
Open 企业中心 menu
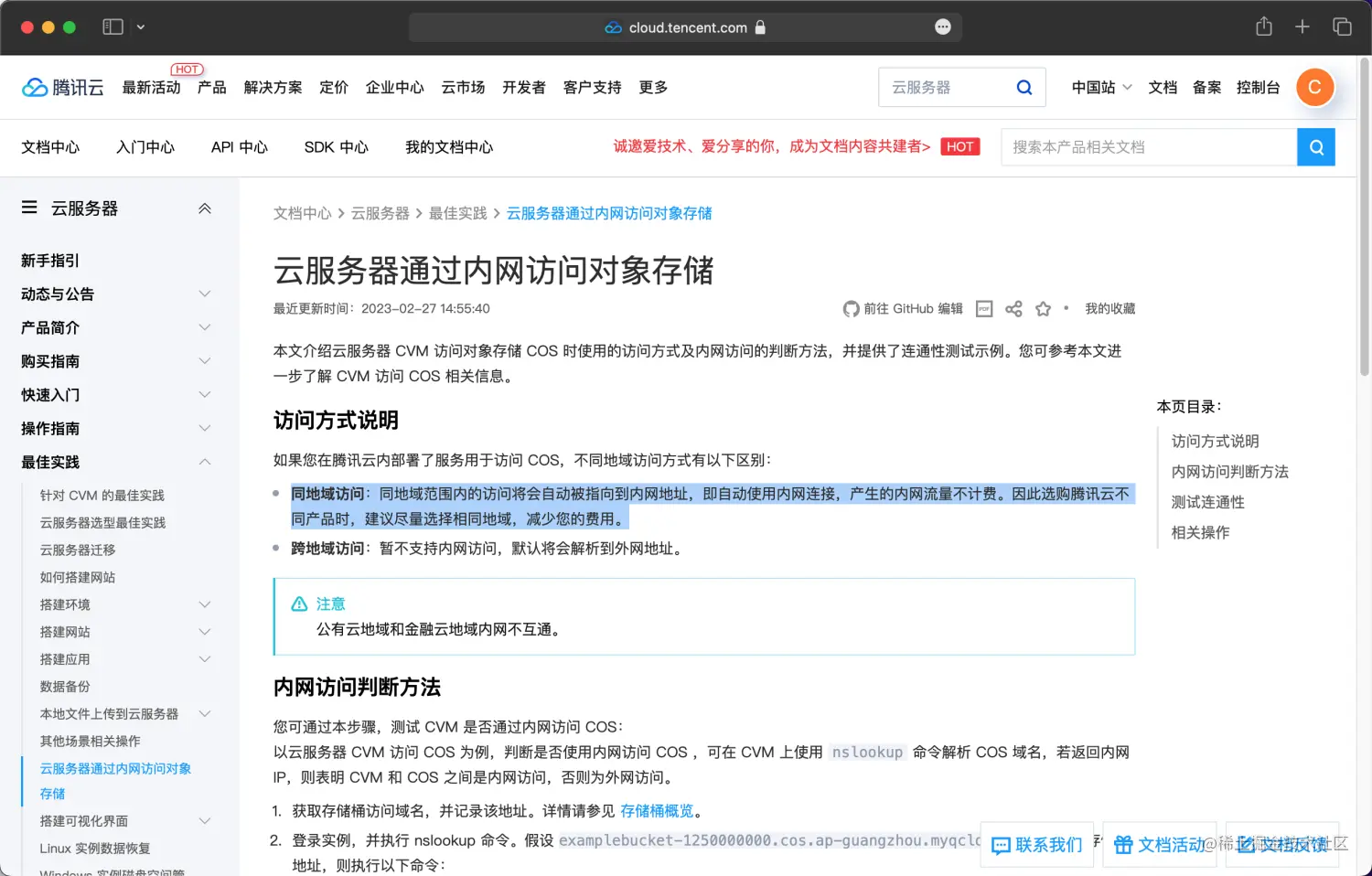395,87
